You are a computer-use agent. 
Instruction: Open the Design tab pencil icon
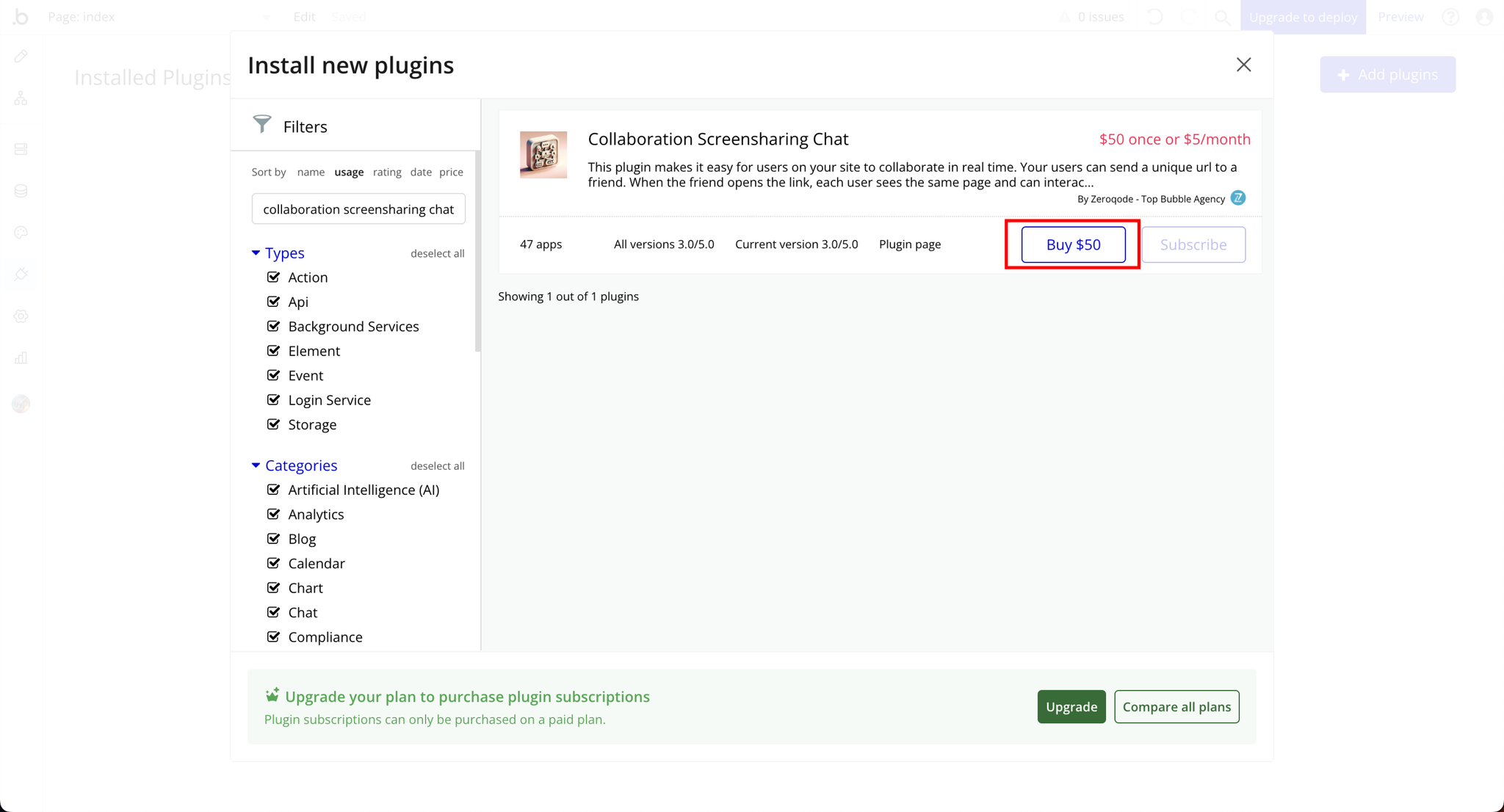tap(21, 57)
